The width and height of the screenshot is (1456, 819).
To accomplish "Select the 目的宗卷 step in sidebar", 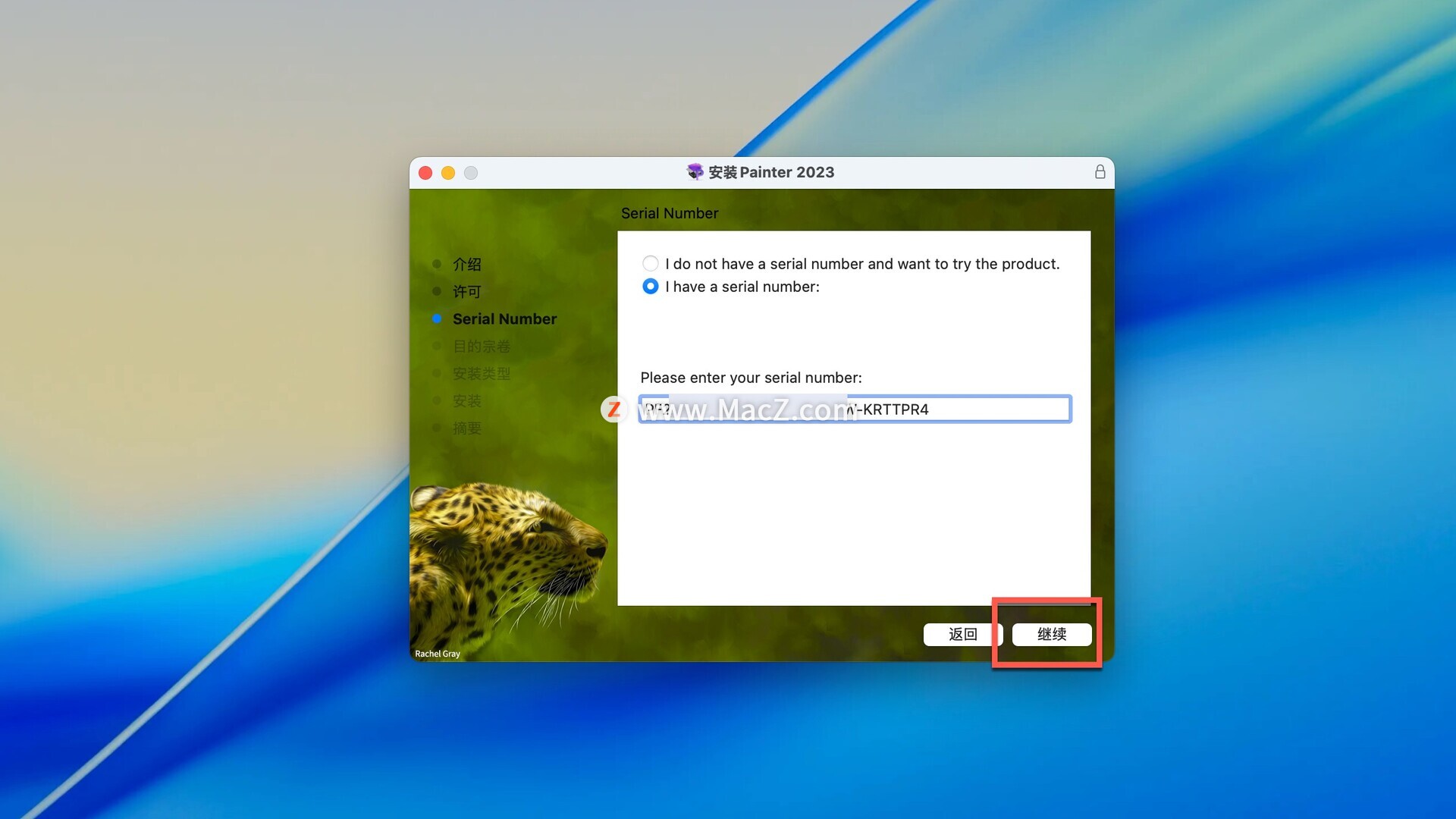I will point(481,346).
